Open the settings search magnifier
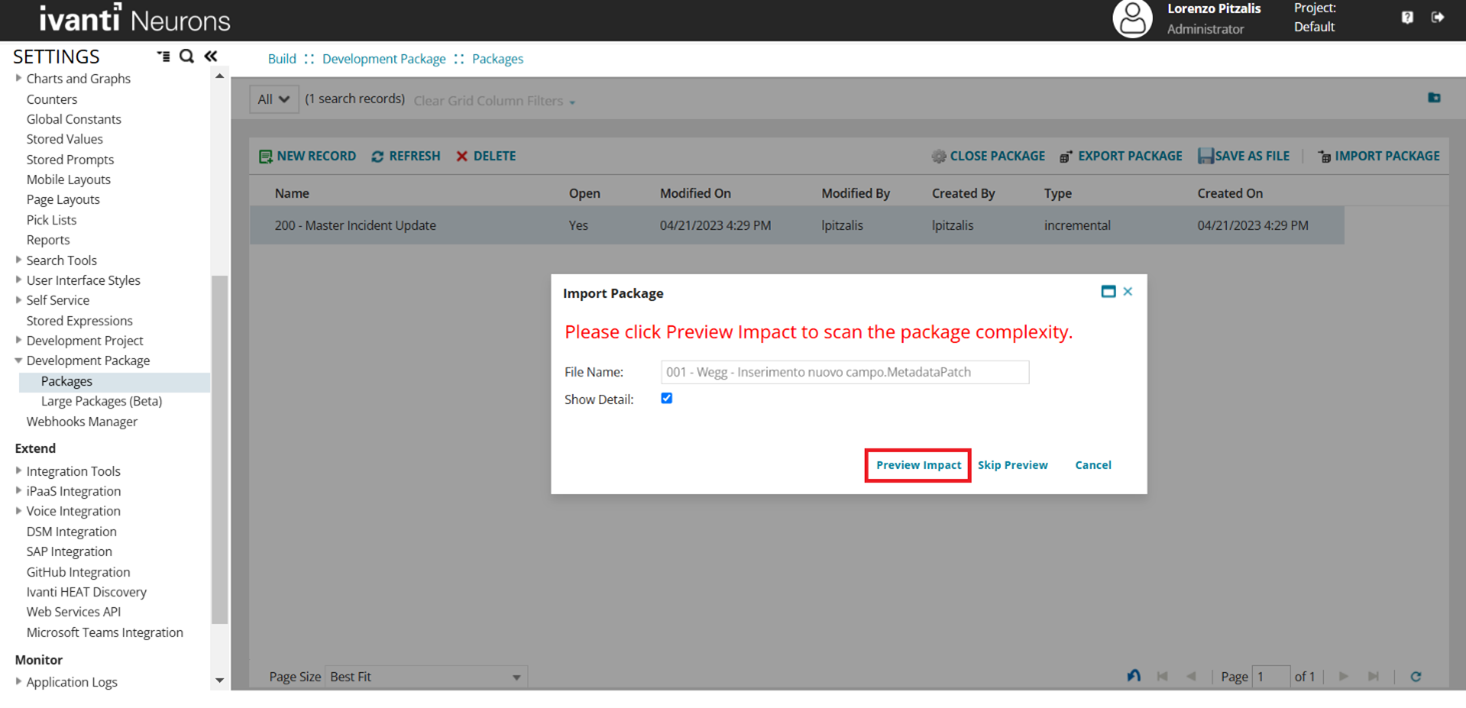Image resolution: width=1466 pixels, height=708 pixels. [186, 56]
